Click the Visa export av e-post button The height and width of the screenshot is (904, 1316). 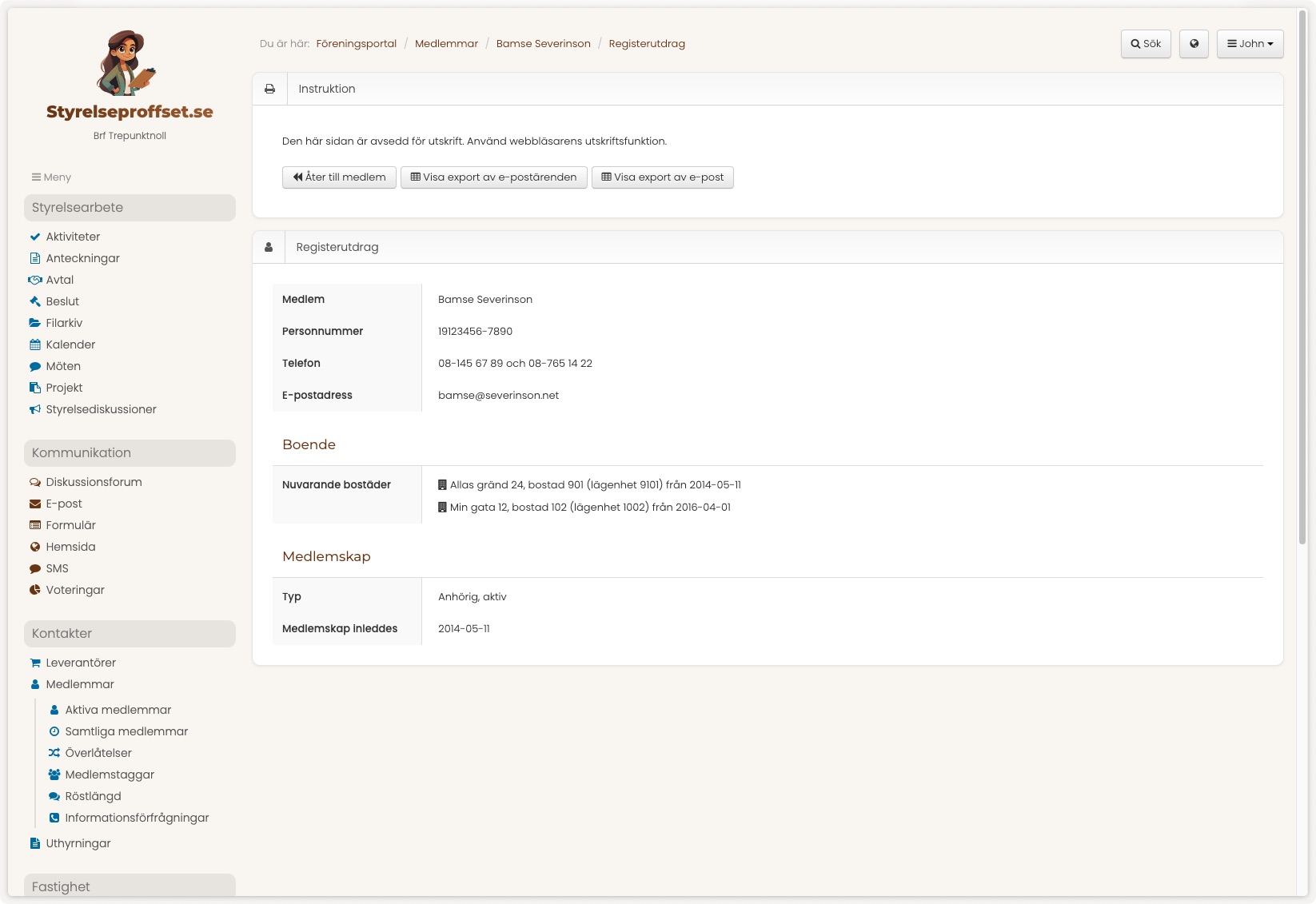662,177
